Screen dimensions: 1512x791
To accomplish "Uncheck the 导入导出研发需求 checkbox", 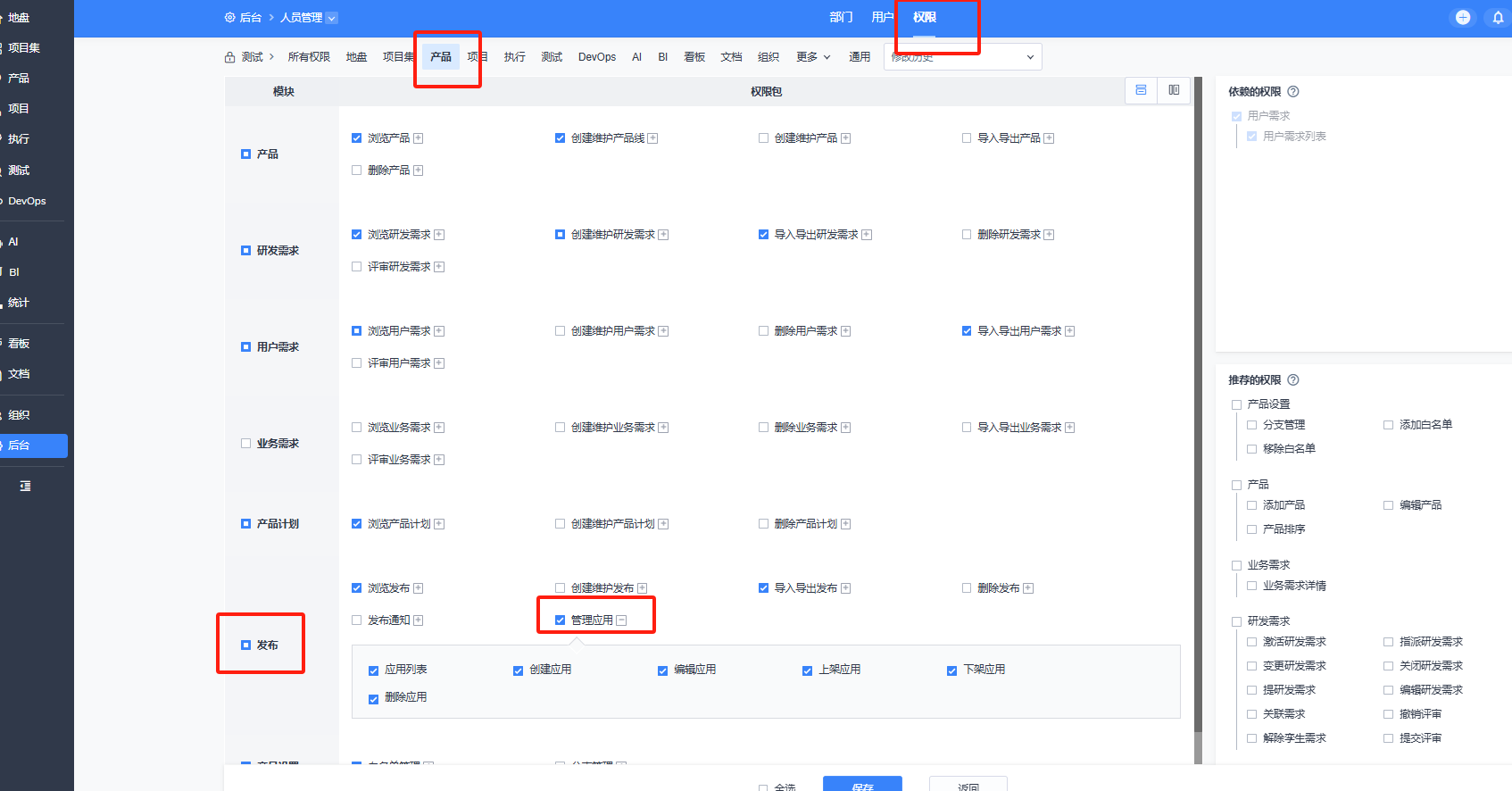I will click(x=763, y=235).
